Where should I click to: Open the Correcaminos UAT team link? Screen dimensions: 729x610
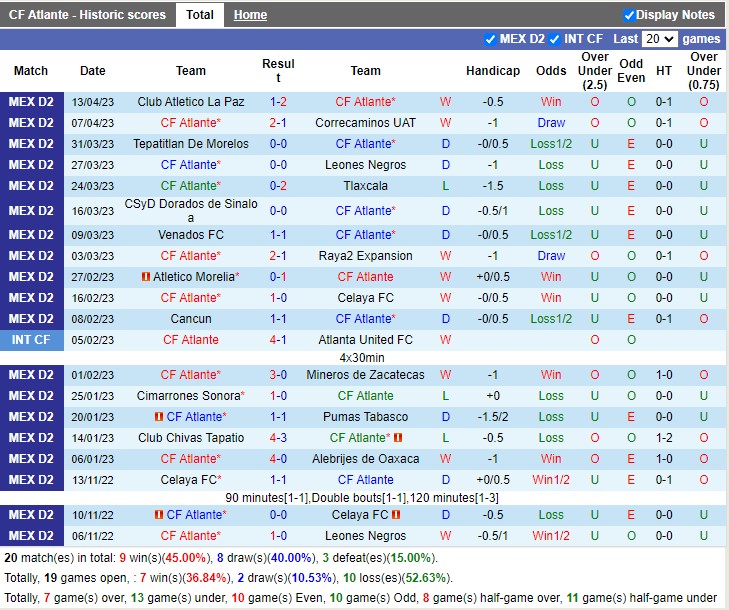(365, 123)
